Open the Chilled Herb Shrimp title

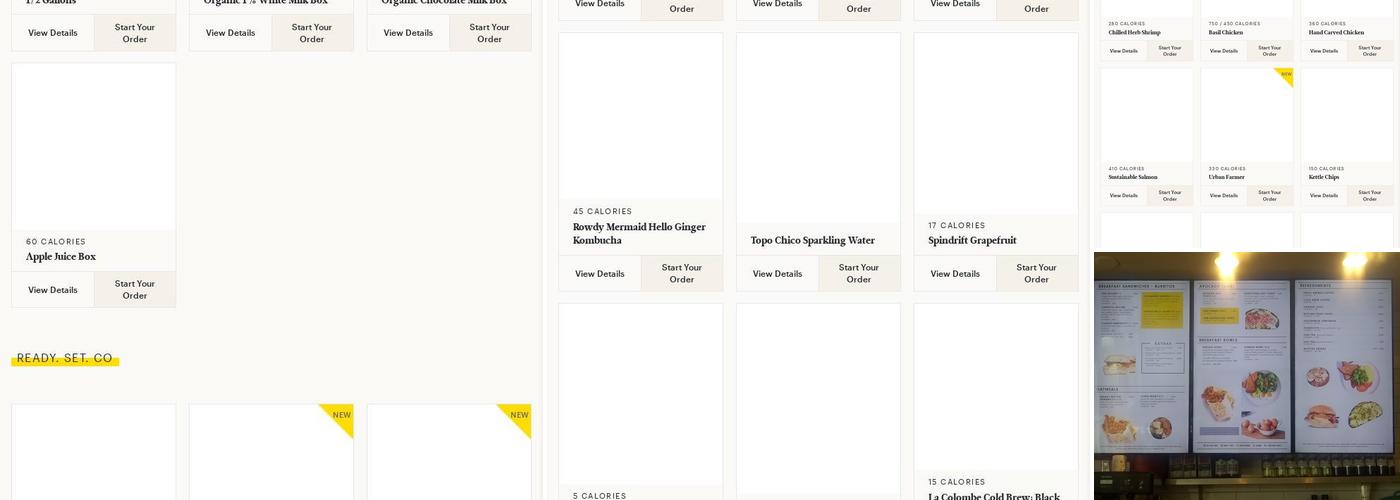[1134, 33]
